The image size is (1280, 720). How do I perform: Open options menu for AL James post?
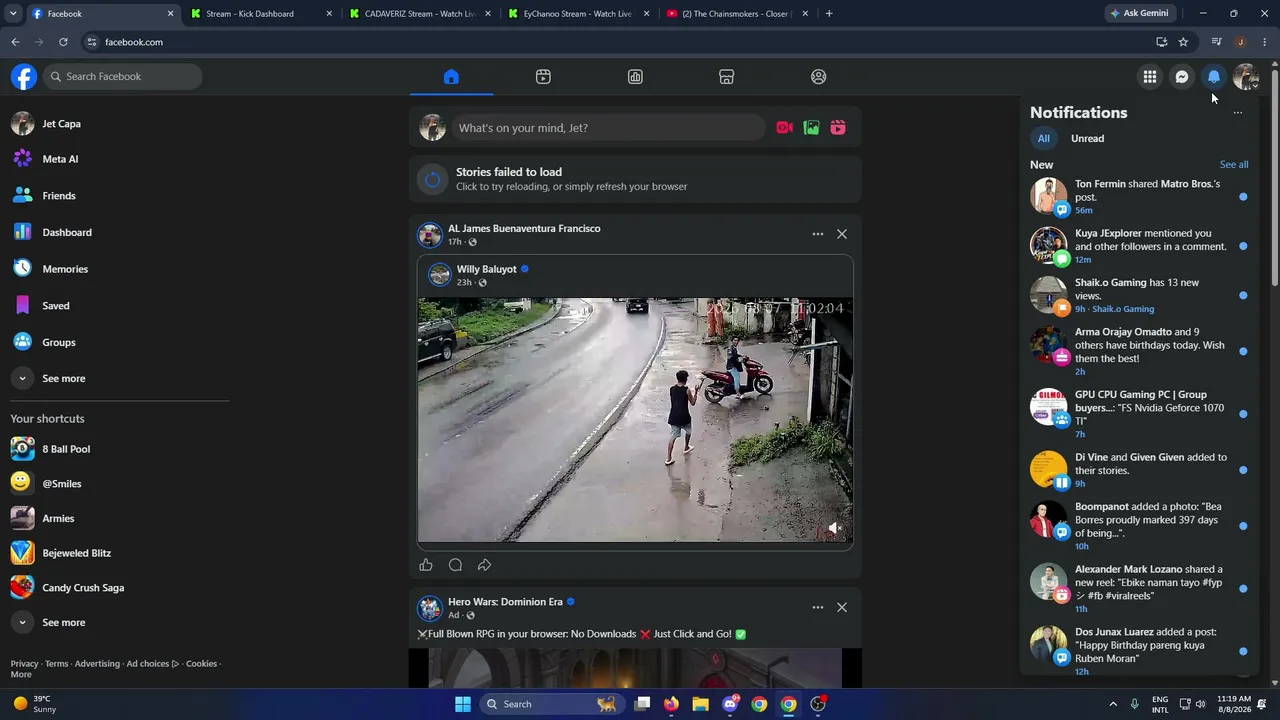click(818, 234)
